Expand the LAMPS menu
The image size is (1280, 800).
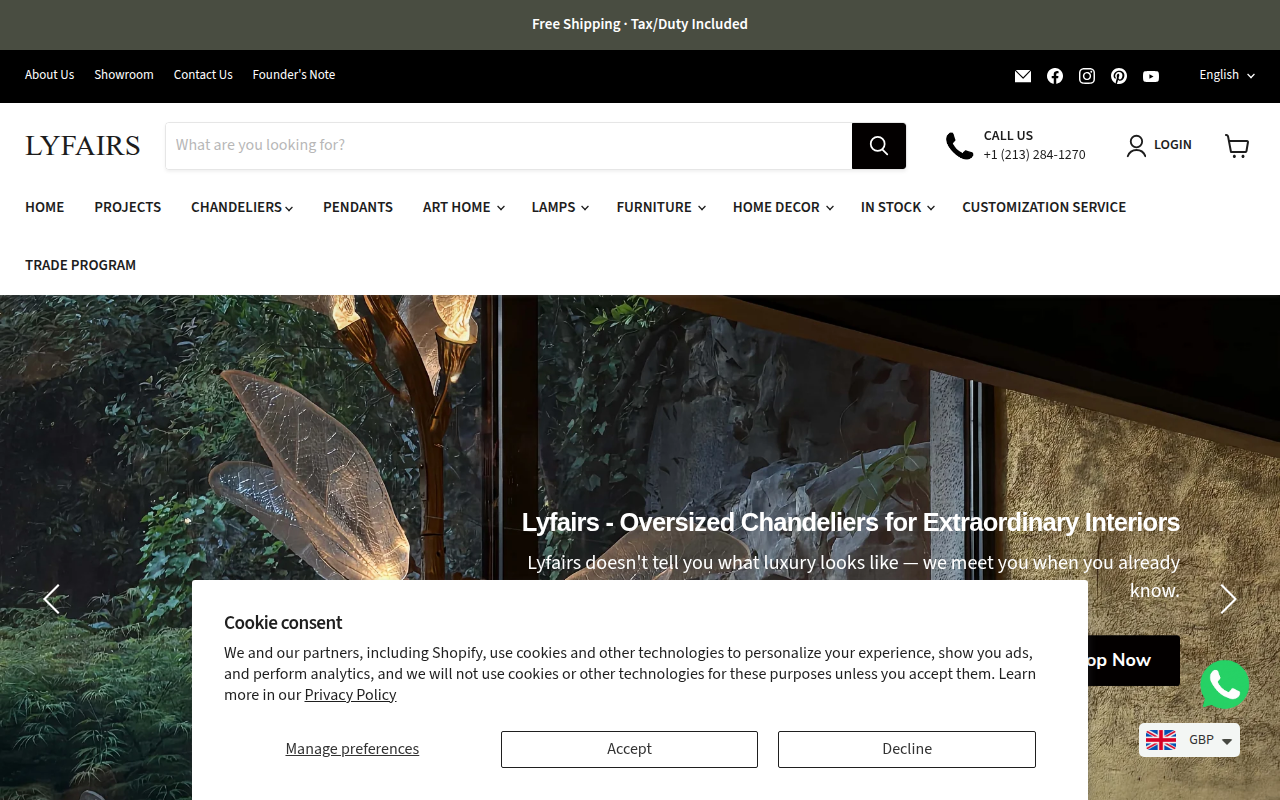tap(560, 207)
